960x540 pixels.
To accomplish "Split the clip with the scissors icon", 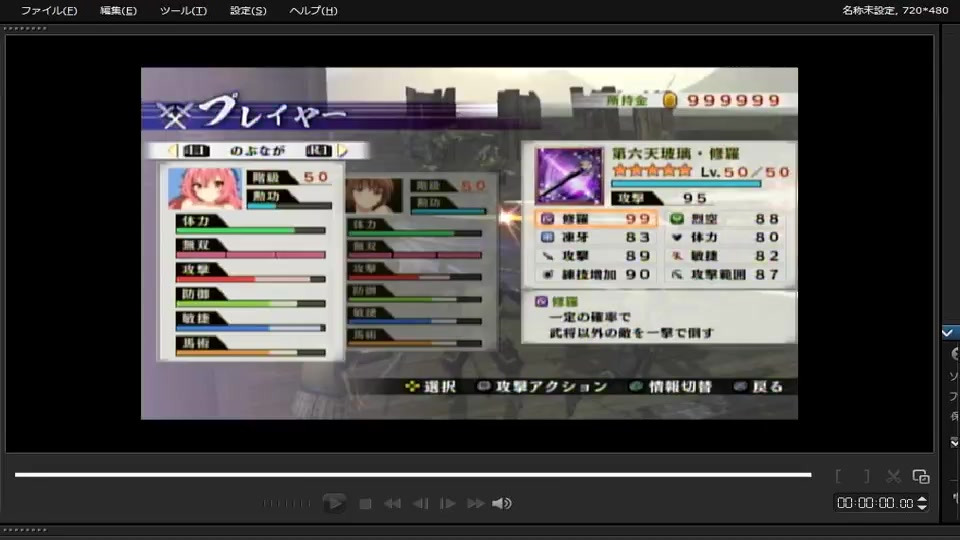I will pyautogui.click(x=893, y=476).
